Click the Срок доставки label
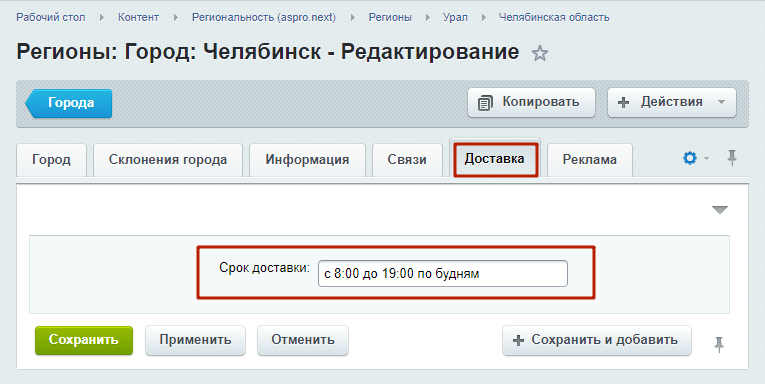765x384 pixels. (x=264, y=268)
